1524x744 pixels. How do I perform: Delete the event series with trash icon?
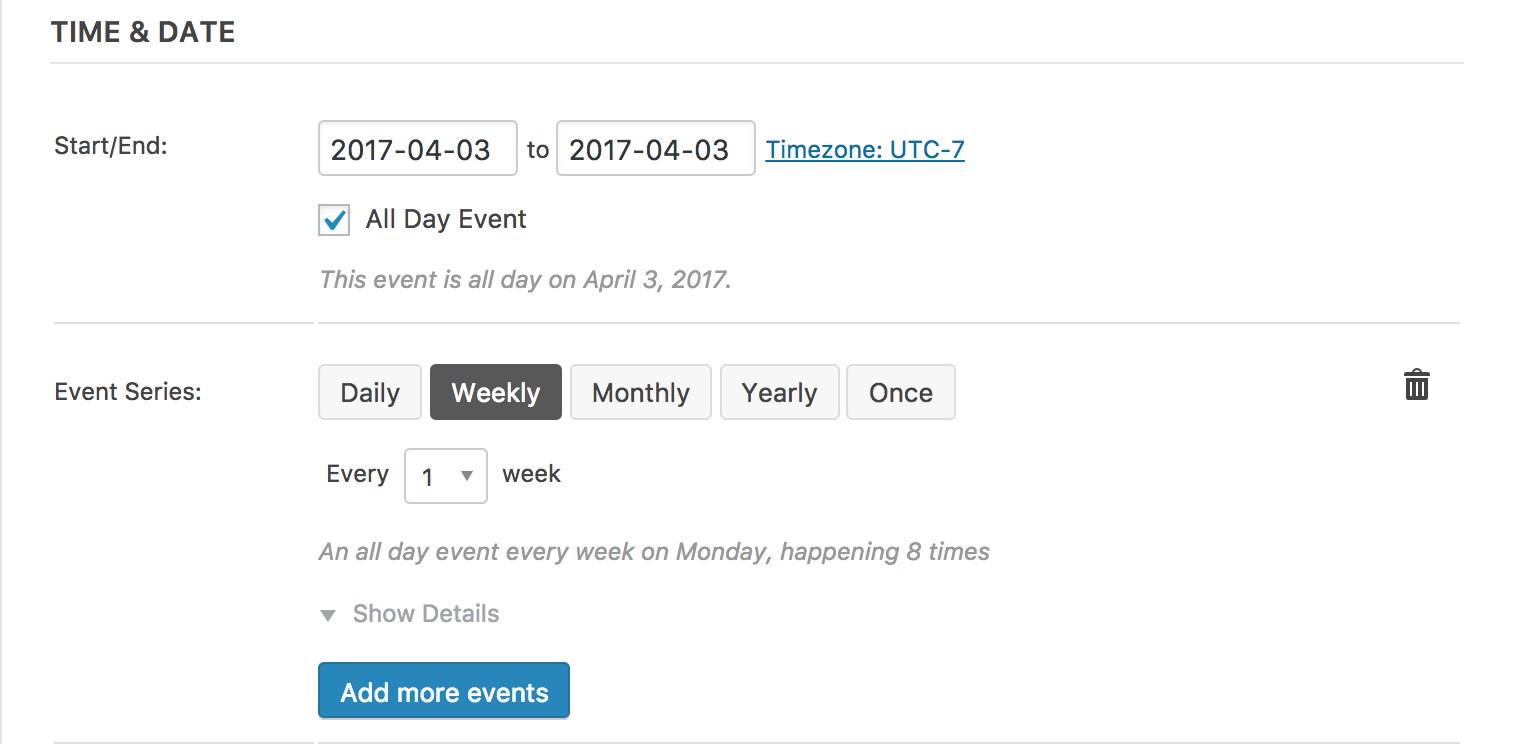[1417, 385]
